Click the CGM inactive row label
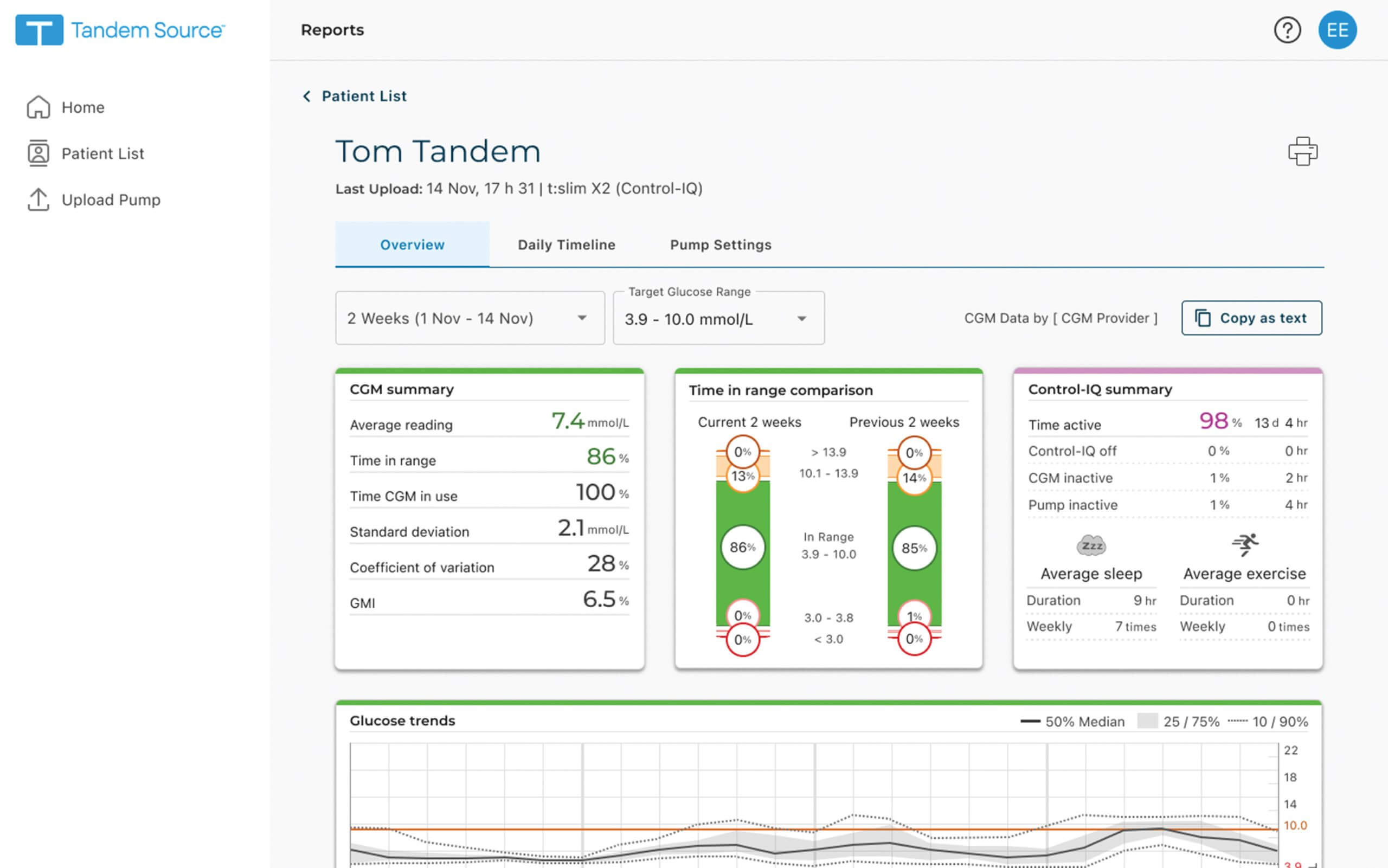The image size is (1388, 868). [1070, 478]
